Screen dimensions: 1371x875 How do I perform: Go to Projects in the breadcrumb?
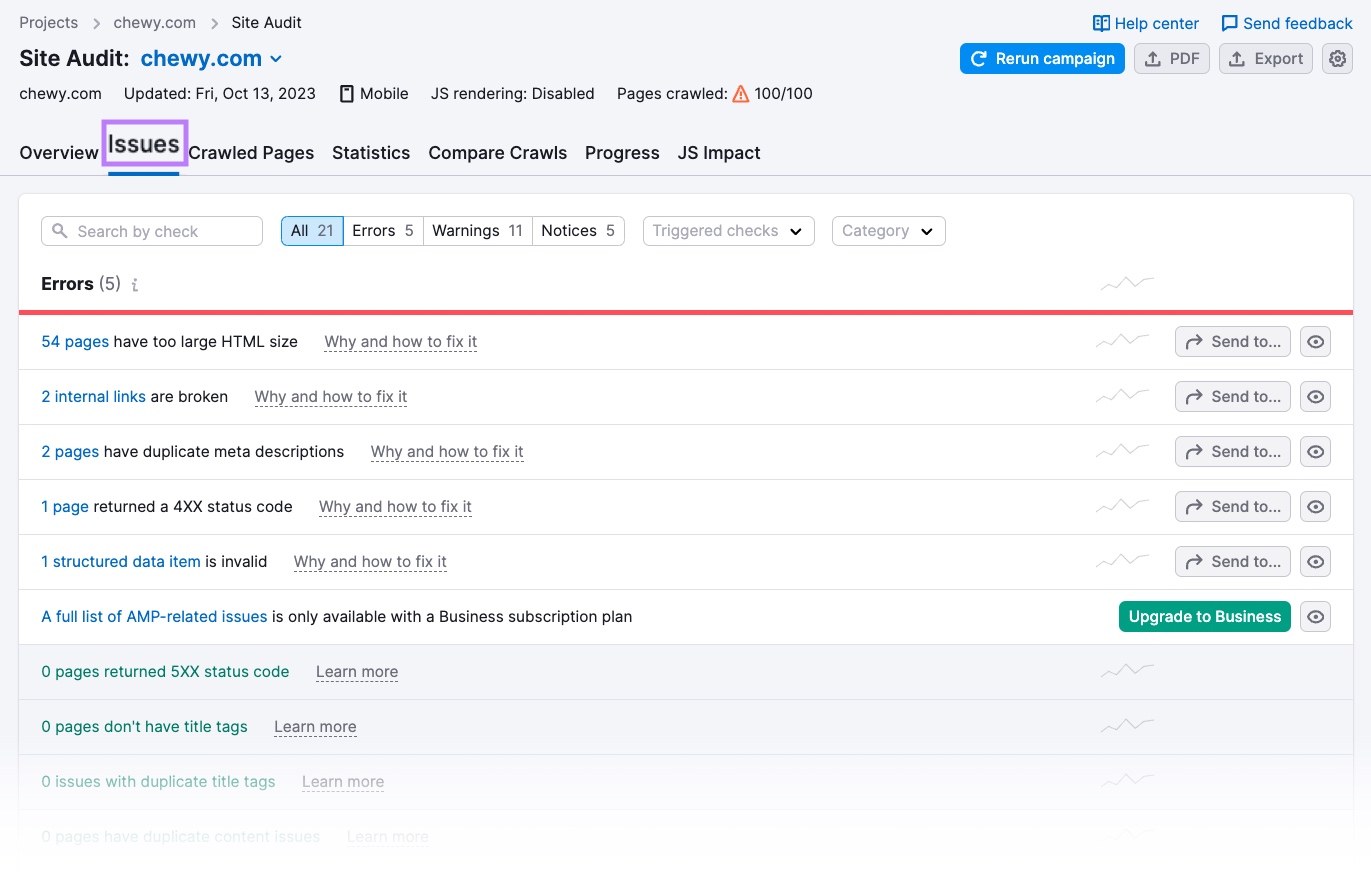pyautogui.click(x=48, y=22)
